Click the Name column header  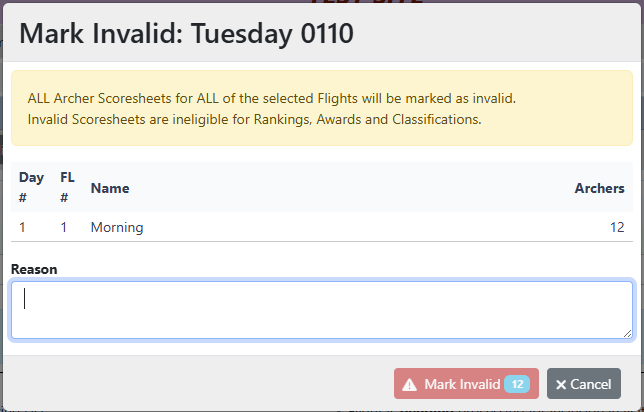coord(110,188)
